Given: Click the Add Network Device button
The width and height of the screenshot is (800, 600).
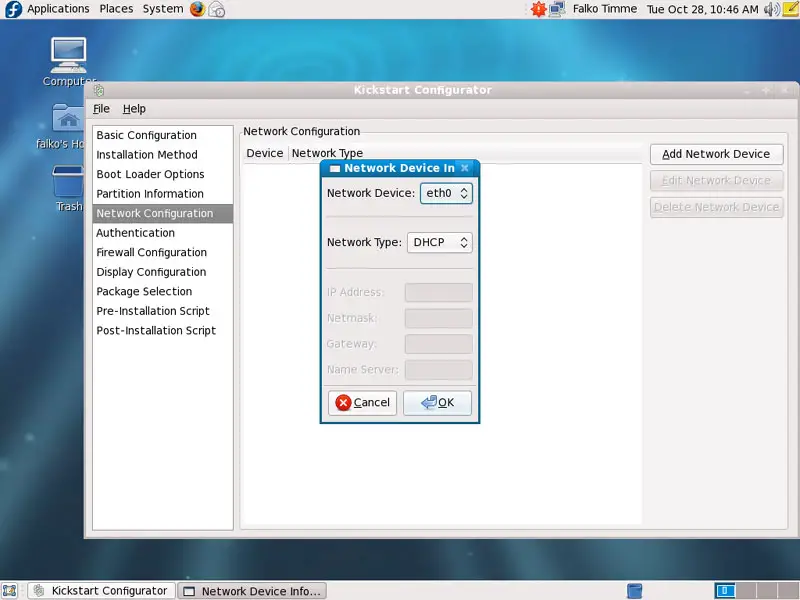Looking at the screenshot, I should pyautogui.click(x=716, y=154).
